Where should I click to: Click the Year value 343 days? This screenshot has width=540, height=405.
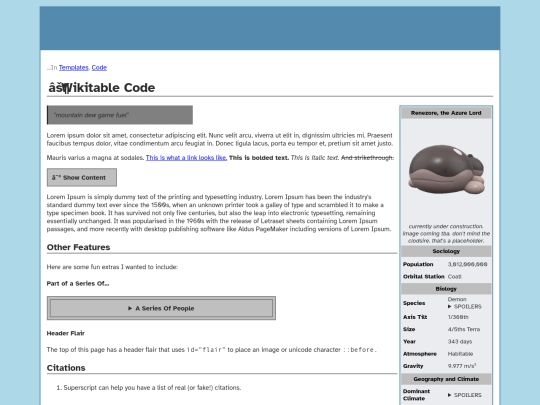point(460,342)
